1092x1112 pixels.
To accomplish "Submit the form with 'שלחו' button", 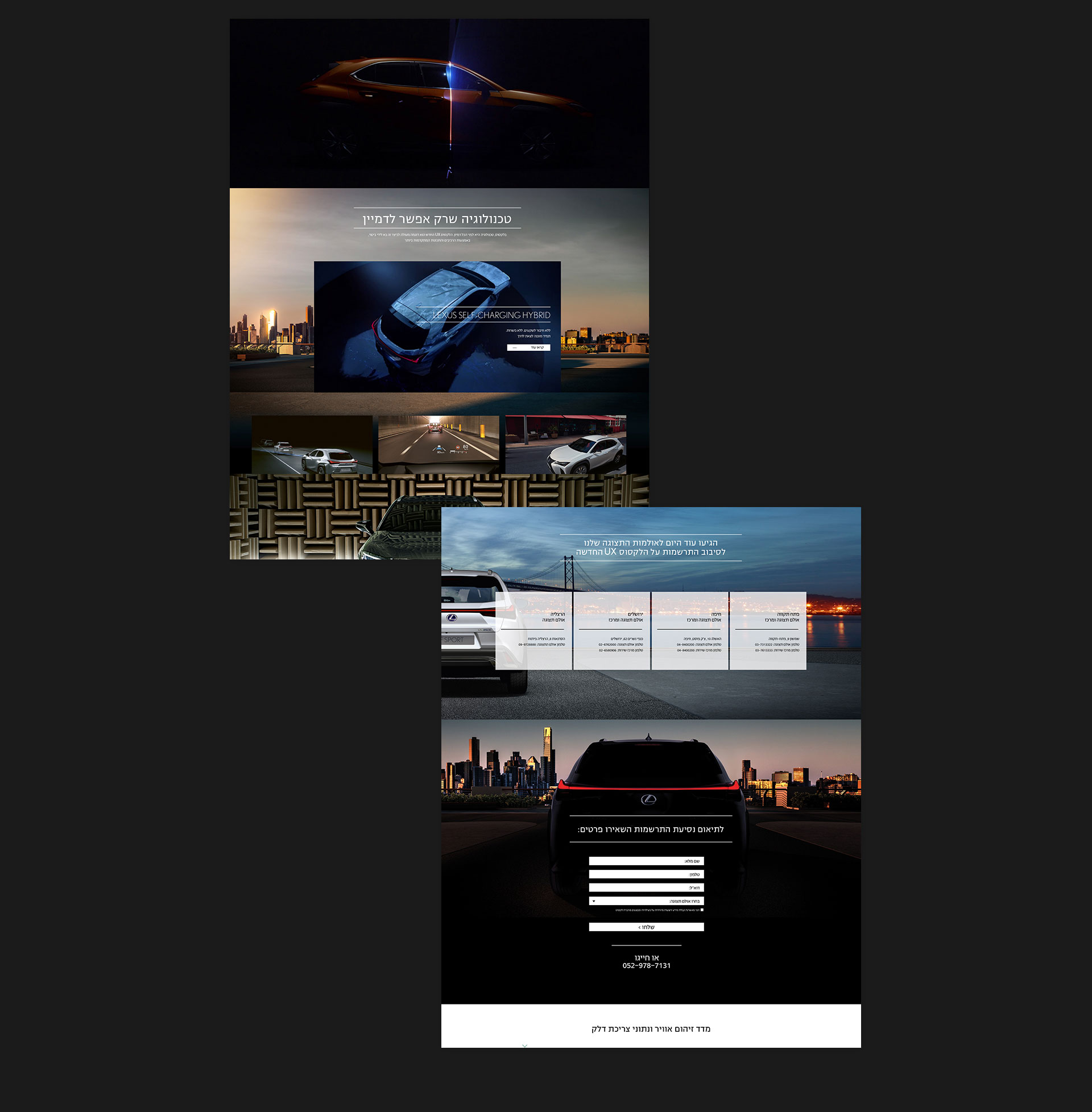I will (x=646, y=927).
